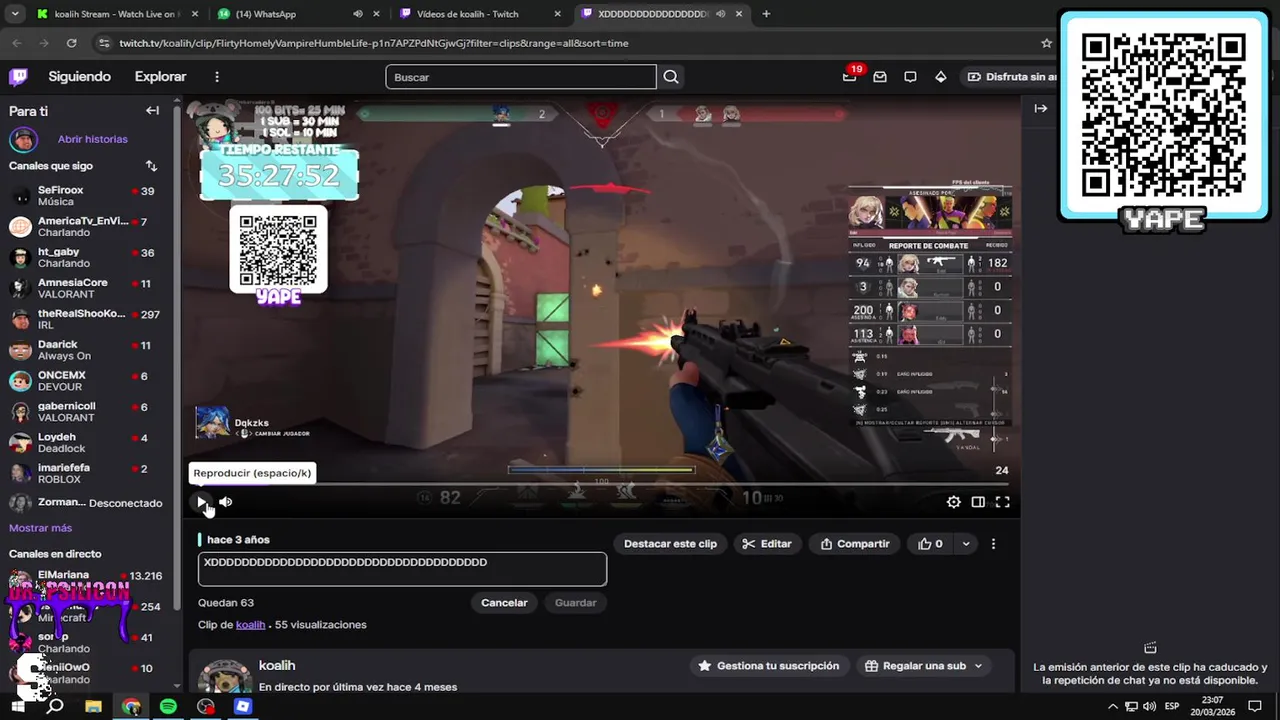Click the Guardar button
Viewport: 1280px width, 720px height.
click(x=575, y=603)
